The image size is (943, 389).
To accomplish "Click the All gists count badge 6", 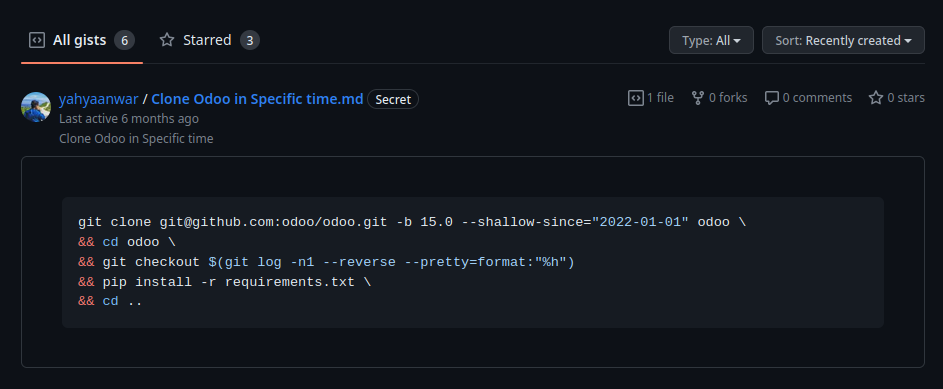I will (124, 40).
